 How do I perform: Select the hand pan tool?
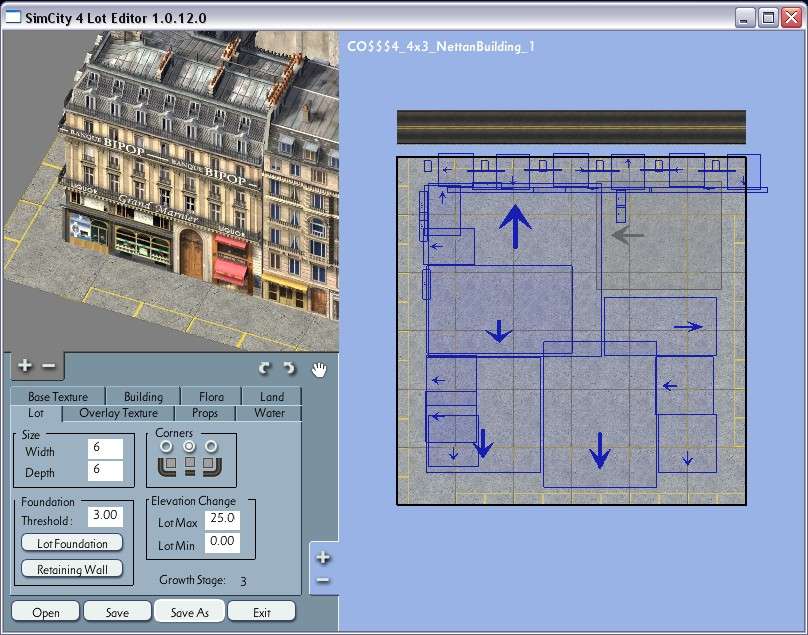coord(319,369)
